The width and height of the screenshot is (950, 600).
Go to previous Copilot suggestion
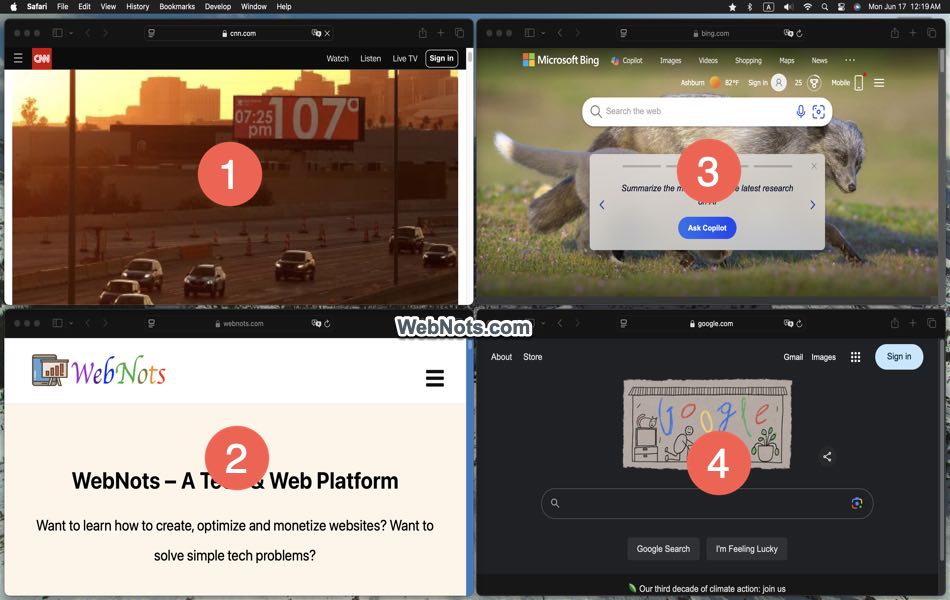pos(602,205)
